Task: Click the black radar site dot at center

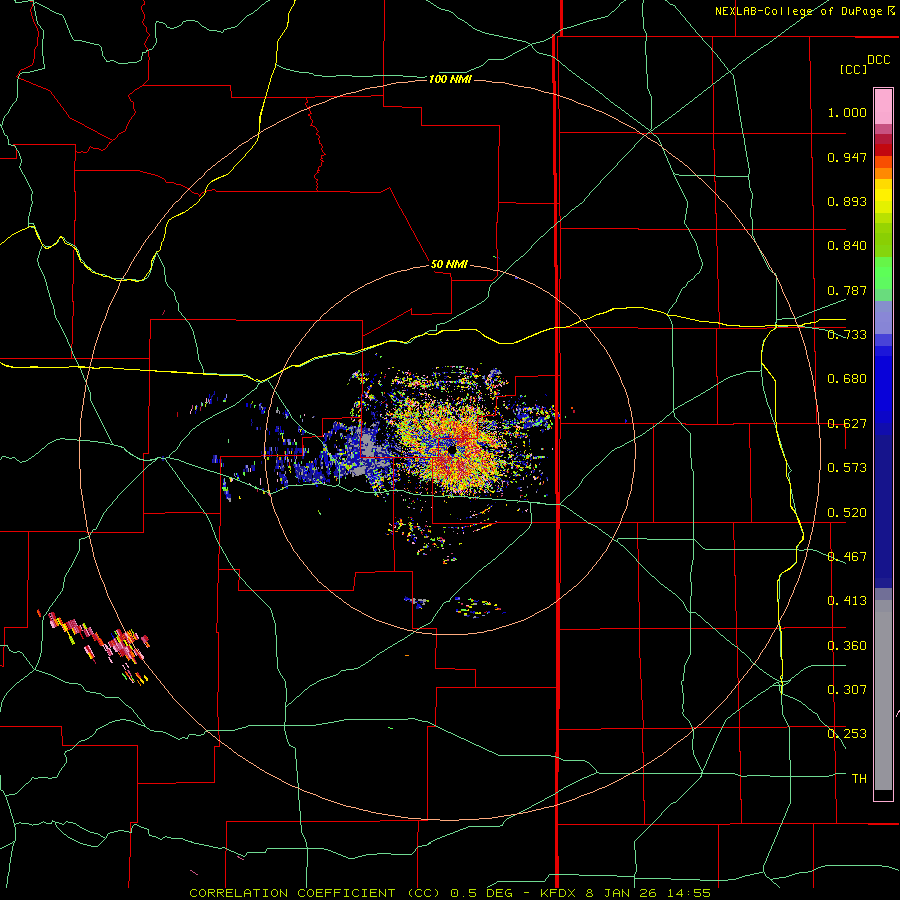Action: point(452,451)
